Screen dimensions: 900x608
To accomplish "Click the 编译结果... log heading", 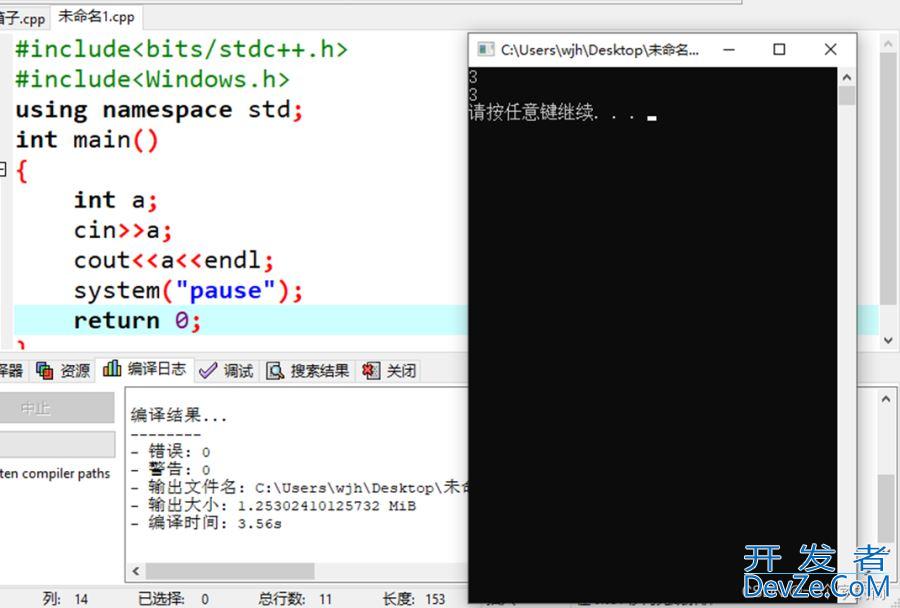I will point(179,415).
